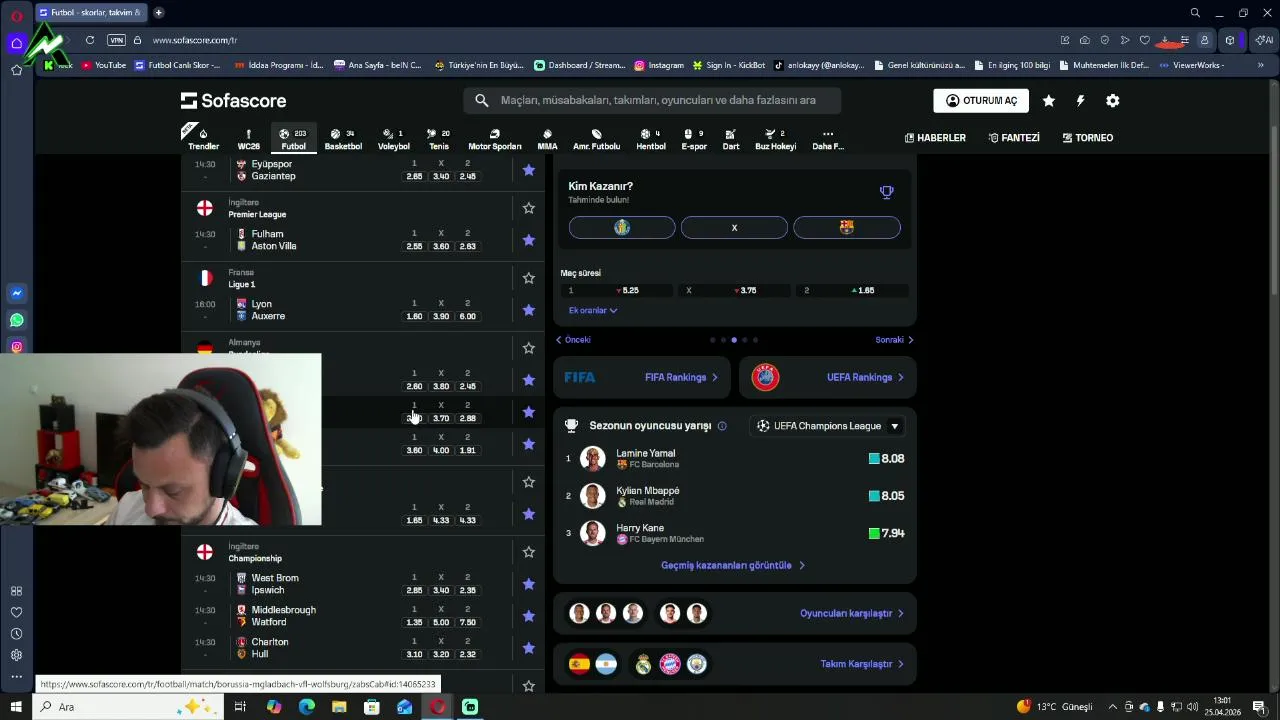Toggle favorite star for Charlton Hull match
Image resolution: width=1280 pixels, height=720 pixels.
pyautogui.click(x=529, y=648)
